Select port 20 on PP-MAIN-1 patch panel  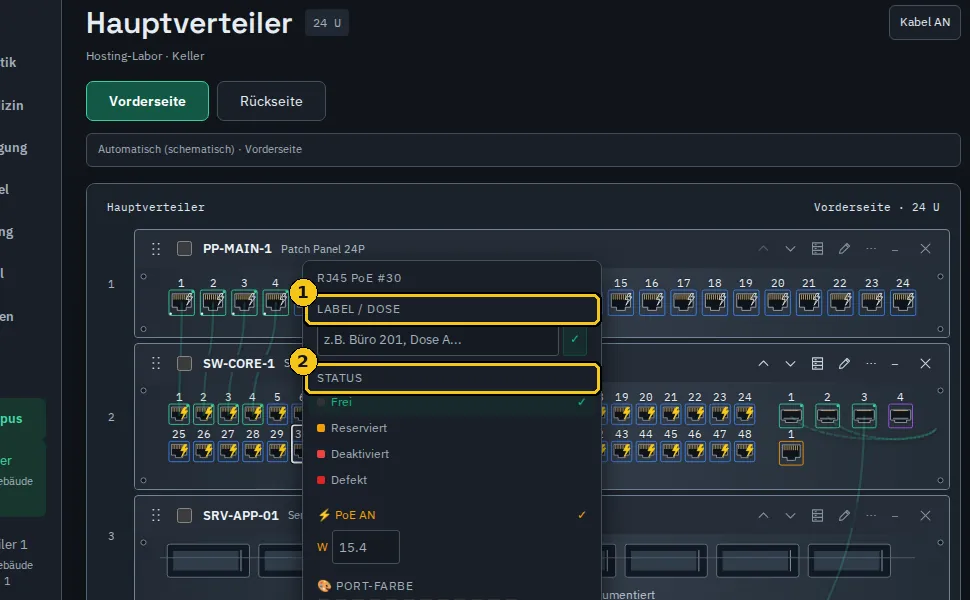pos(778,302)
